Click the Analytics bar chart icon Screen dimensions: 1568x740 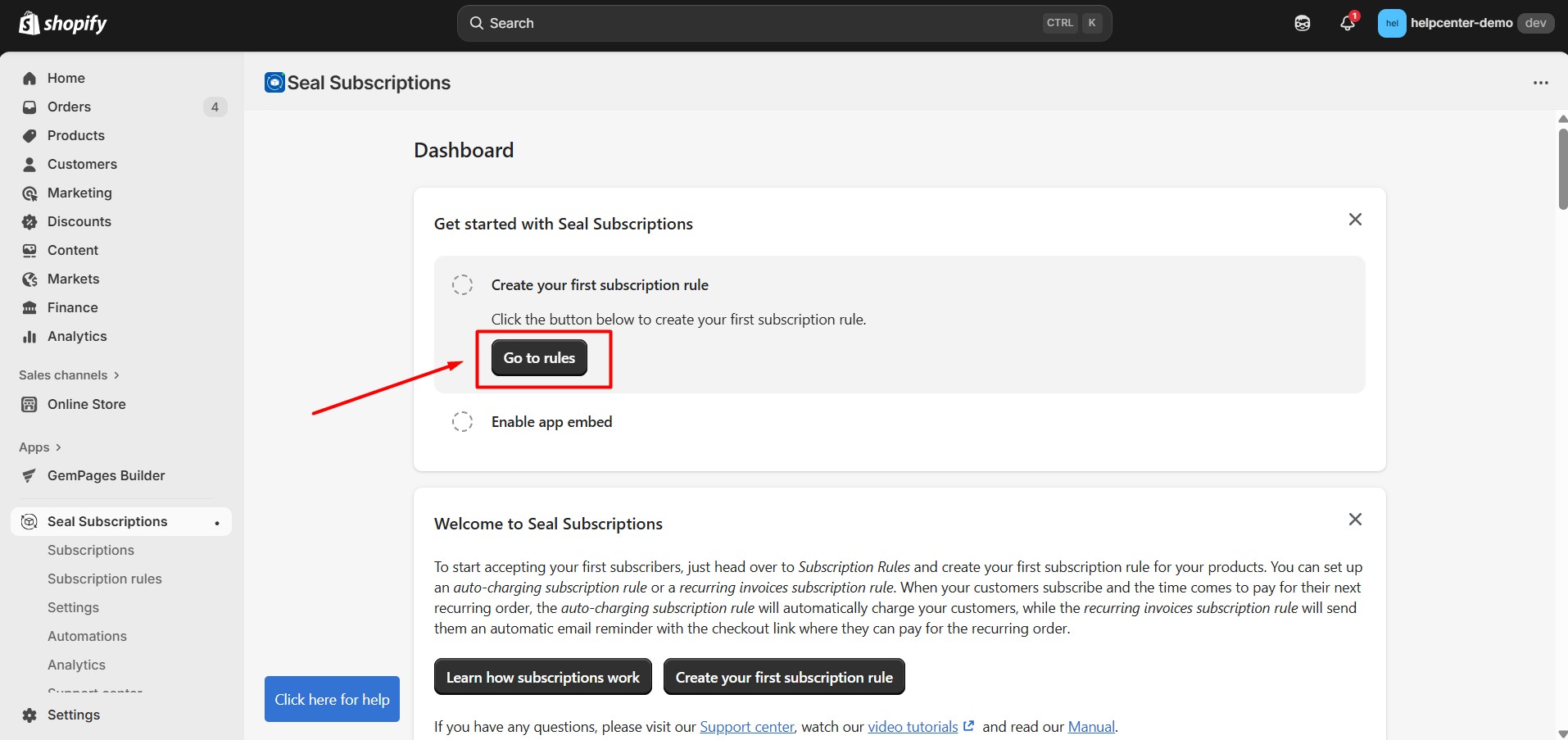tap(30, 336)
